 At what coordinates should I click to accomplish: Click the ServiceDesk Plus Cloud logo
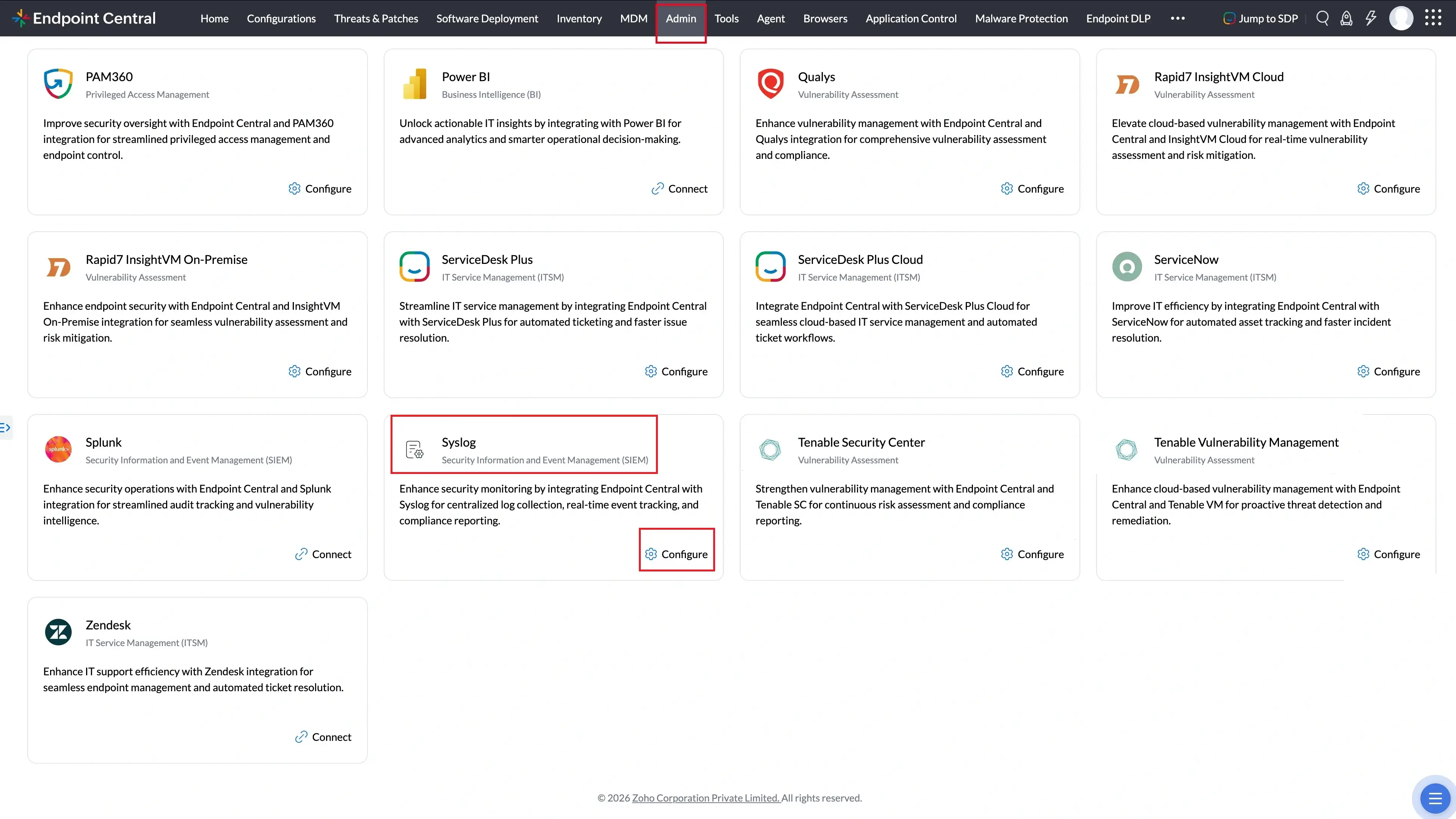click(x=770, y=266)
